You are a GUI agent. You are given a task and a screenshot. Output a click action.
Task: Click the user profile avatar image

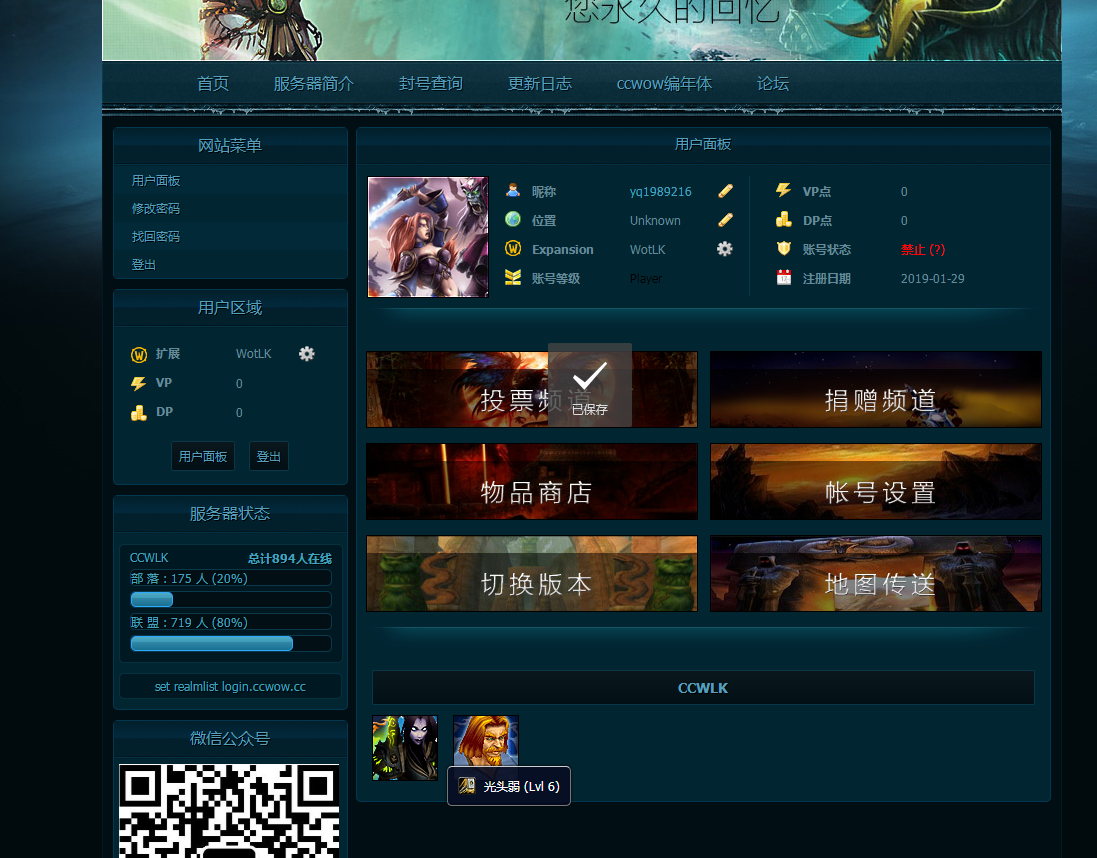pos(428,237)
